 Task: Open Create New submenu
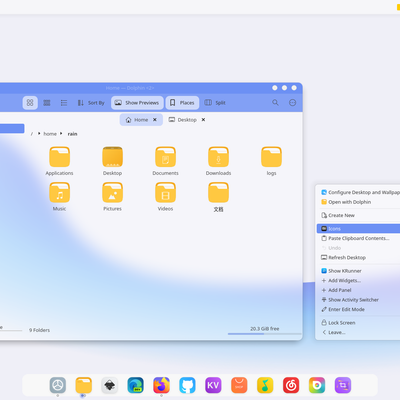pos(359,215)
